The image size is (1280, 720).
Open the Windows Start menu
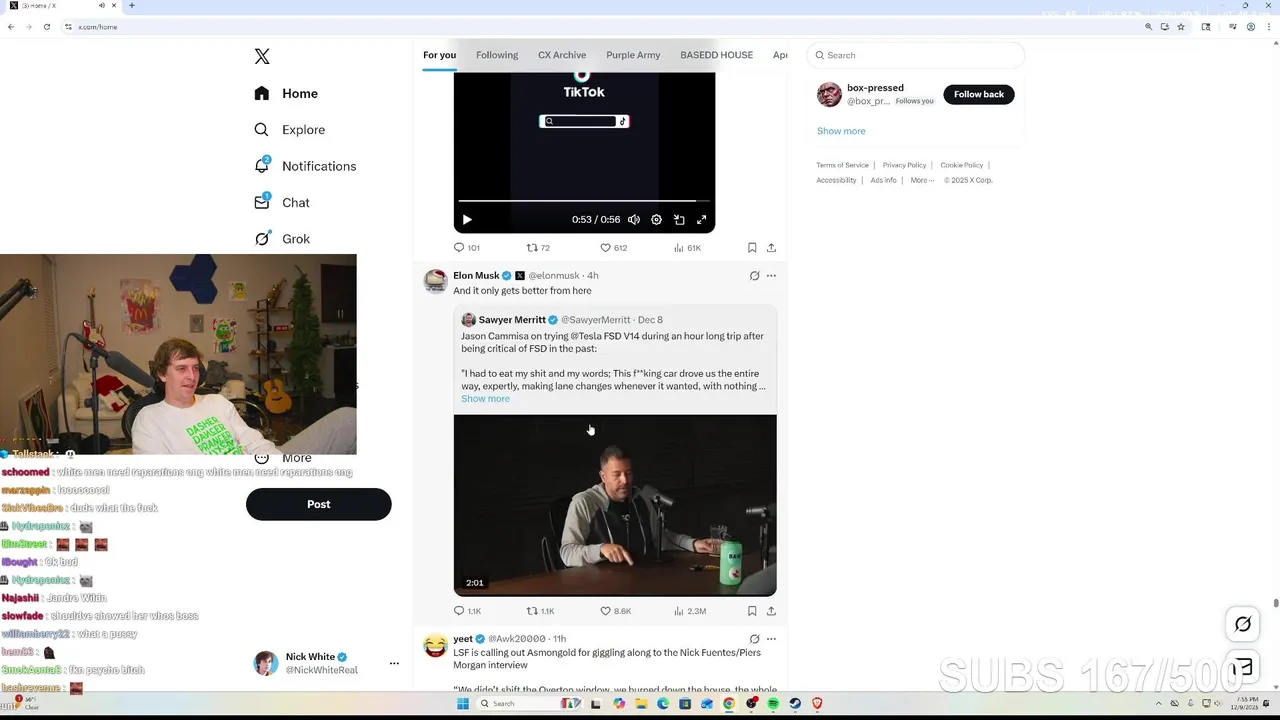click(x=462, y=704)
